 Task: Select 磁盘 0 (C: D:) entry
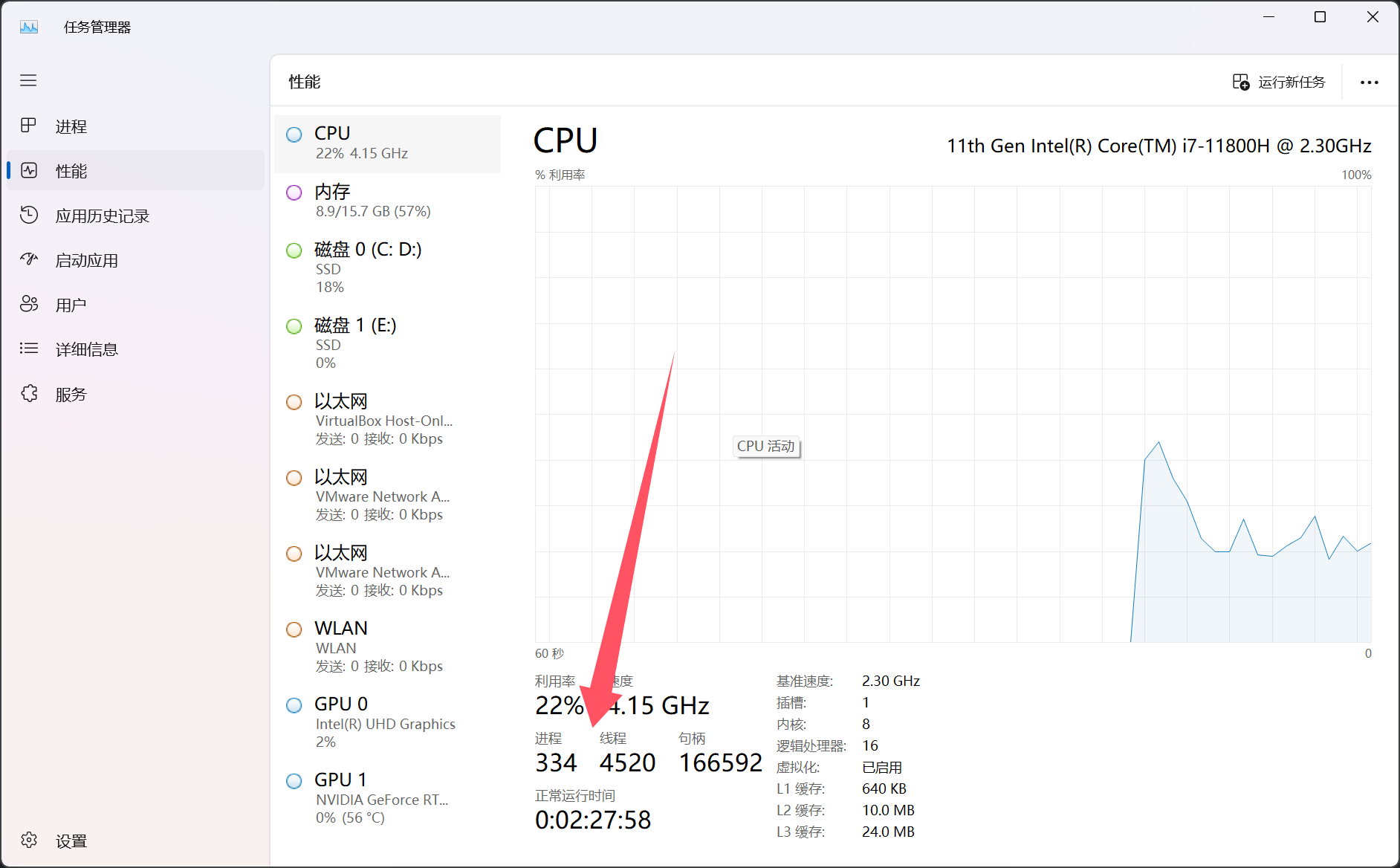pos(387,268)
